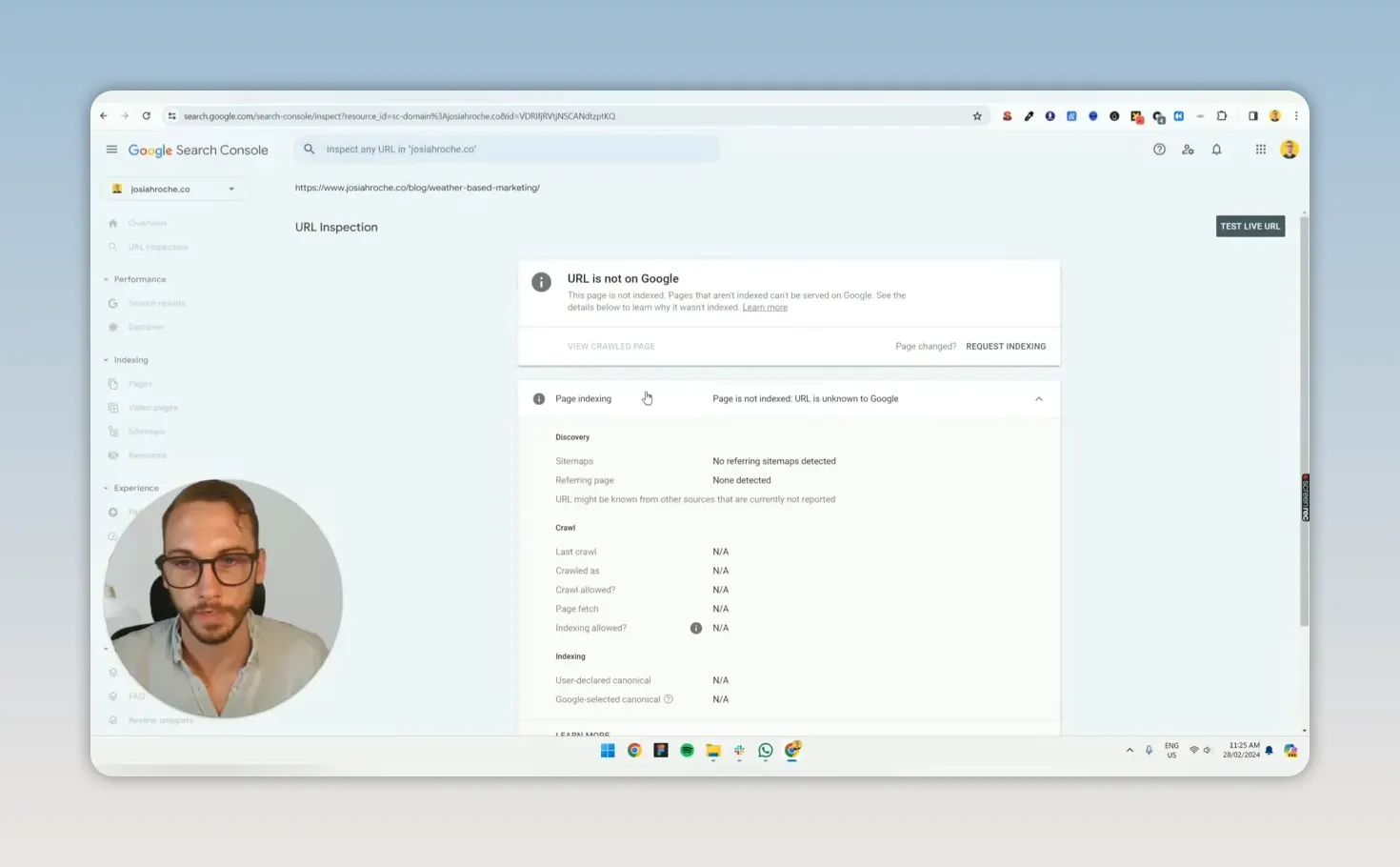Open the taskbar clock and date
1400x867 pixels.
click(1242, 751)
